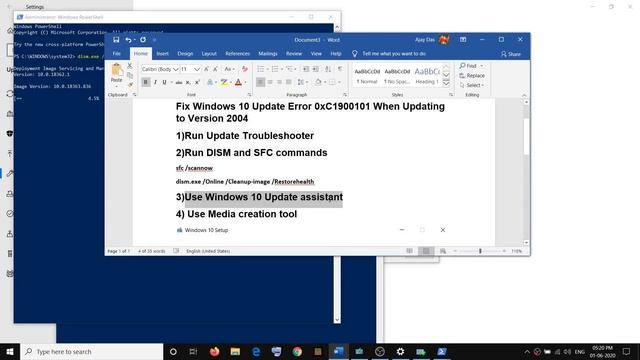Increase the paragraph indent

tap(316, 69)
